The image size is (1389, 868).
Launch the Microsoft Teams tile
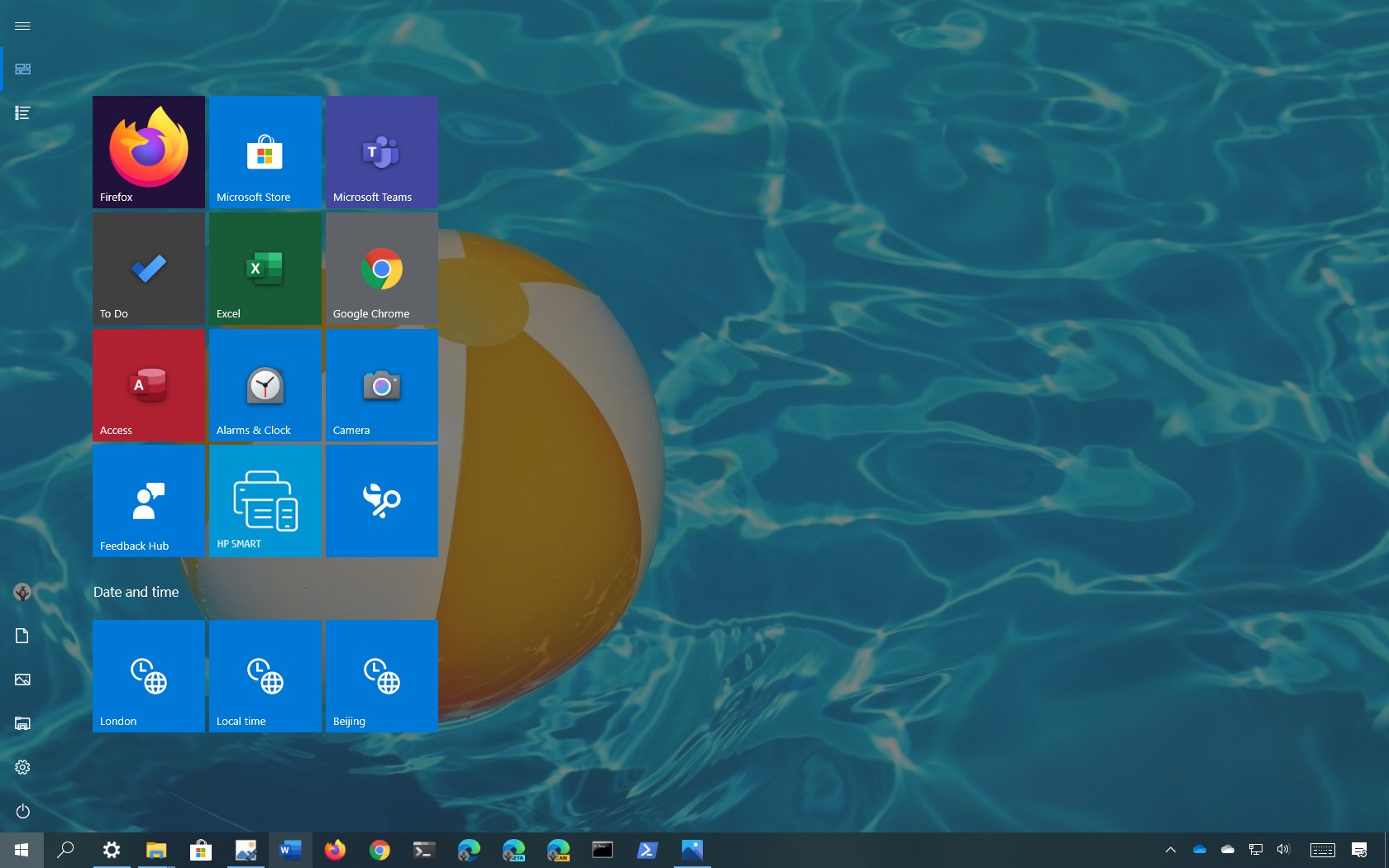[382, 152]
